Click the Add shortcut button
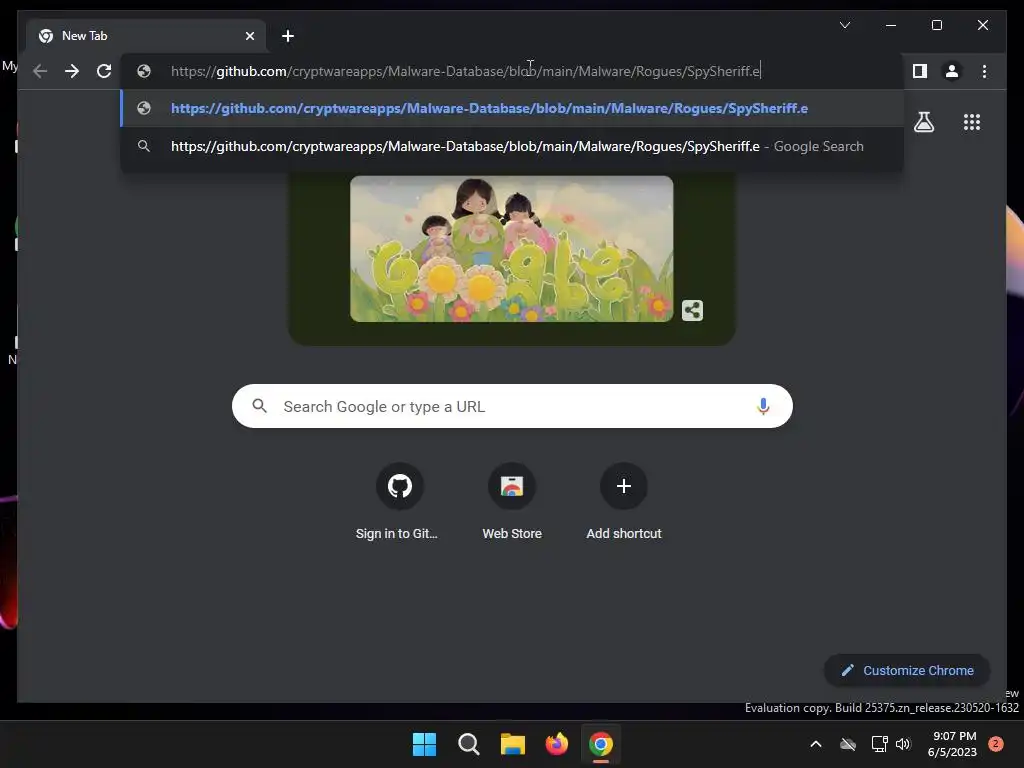The height and width of the screenshot is (768, 1024). [x=624, y=502]
